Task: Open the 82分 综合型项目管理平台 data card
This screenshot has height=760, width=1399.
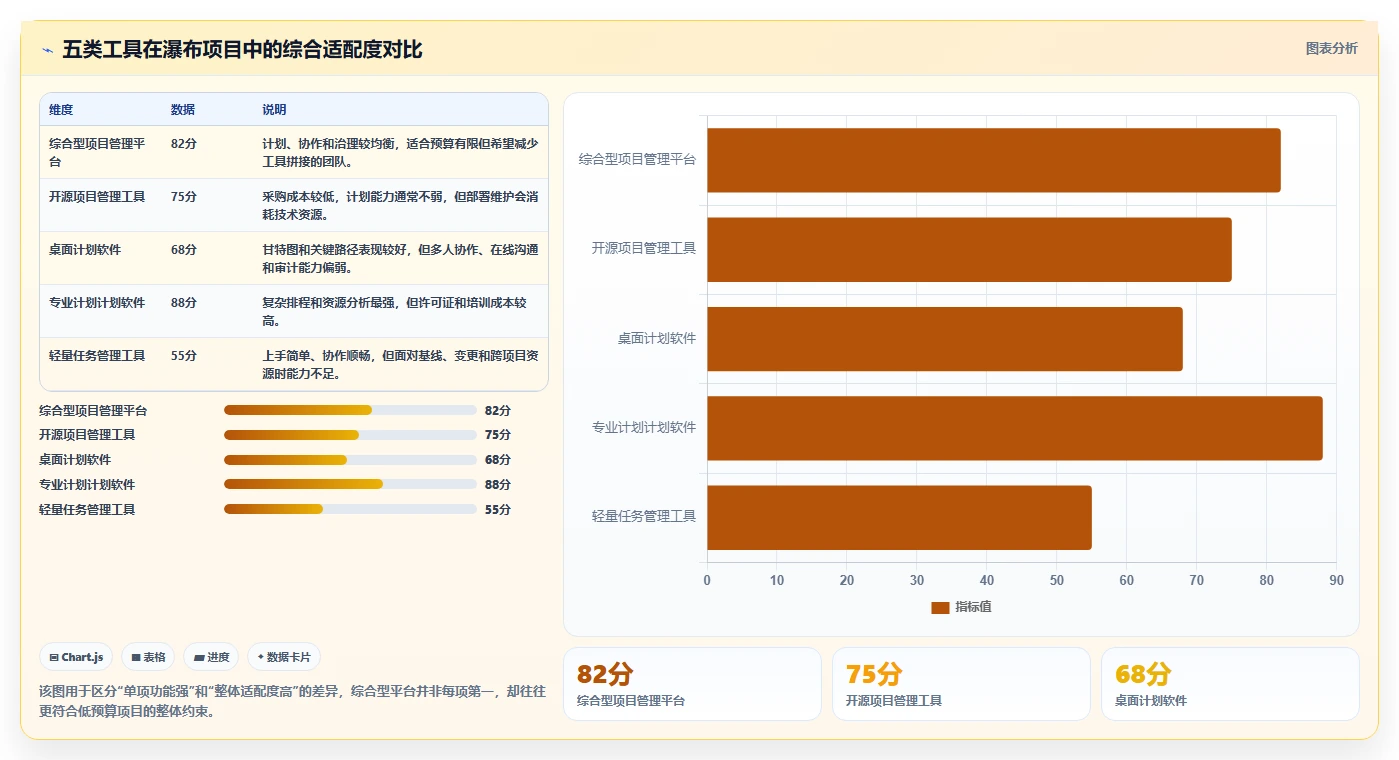Action: (692, 684)
